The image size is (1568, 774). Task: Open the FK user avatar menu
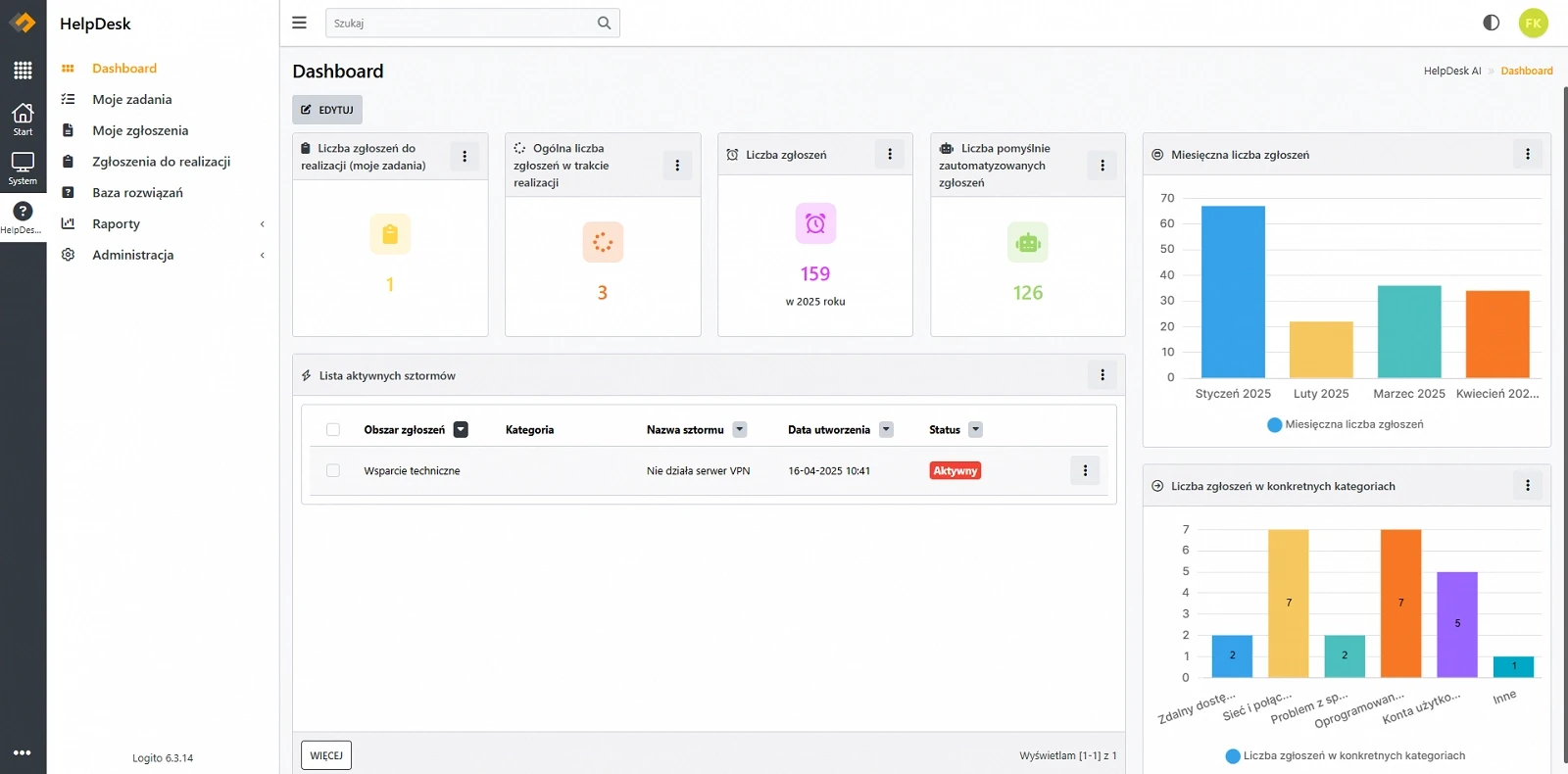pos(1533,23)
